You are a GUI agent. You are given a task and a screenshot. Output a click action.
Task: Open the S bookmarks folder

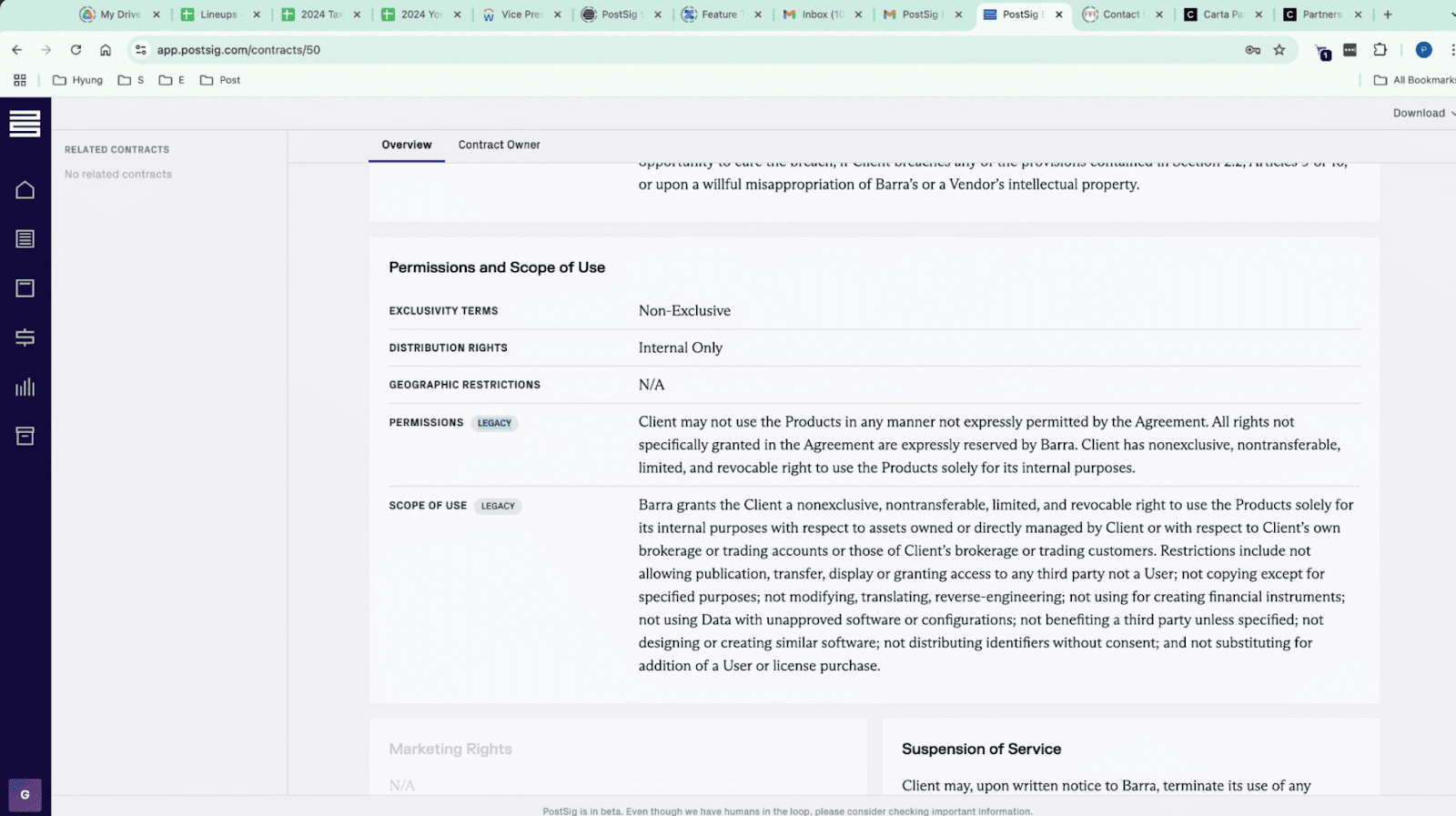[131, 80]
